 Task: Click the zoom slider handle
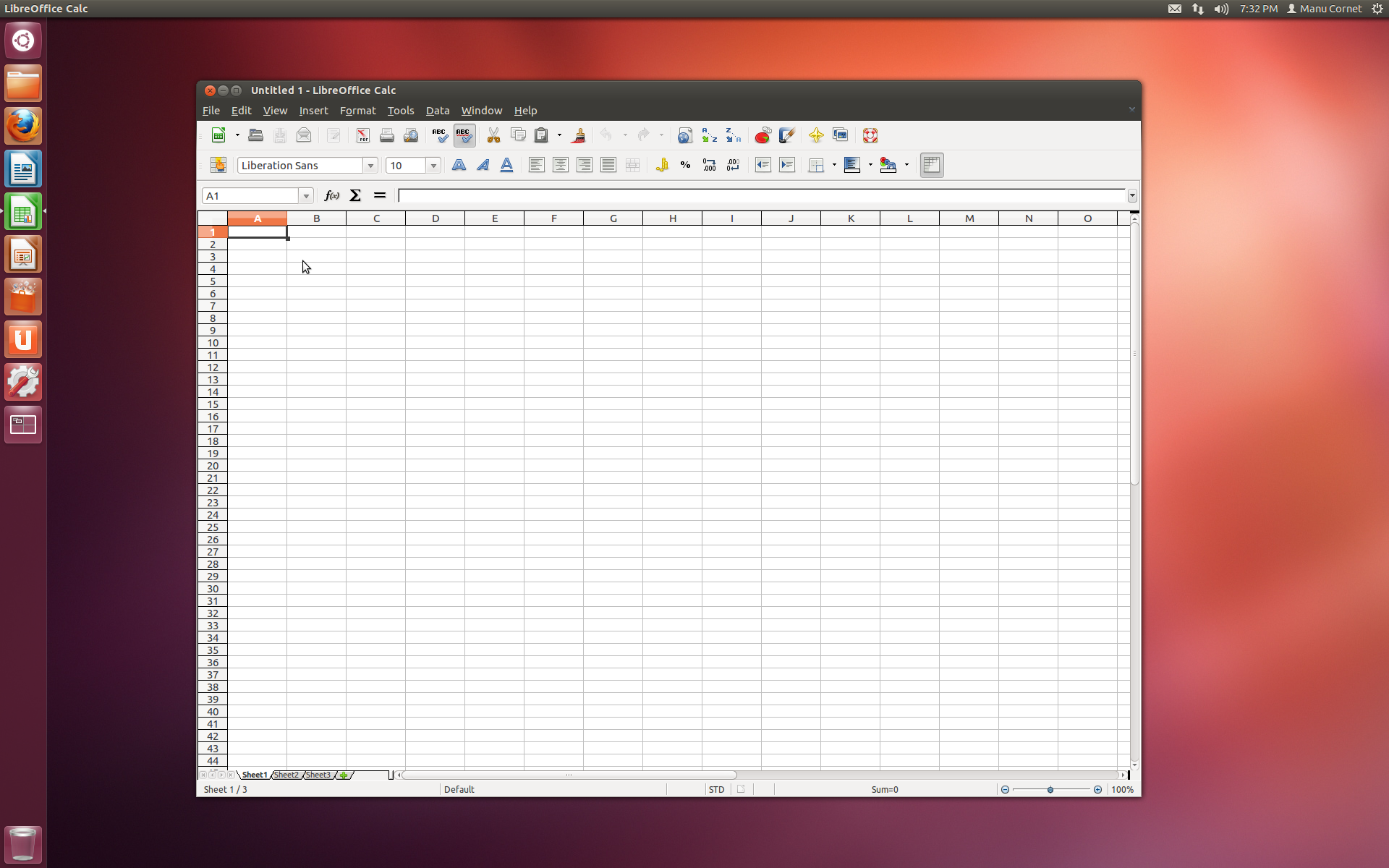[1050, 790]
